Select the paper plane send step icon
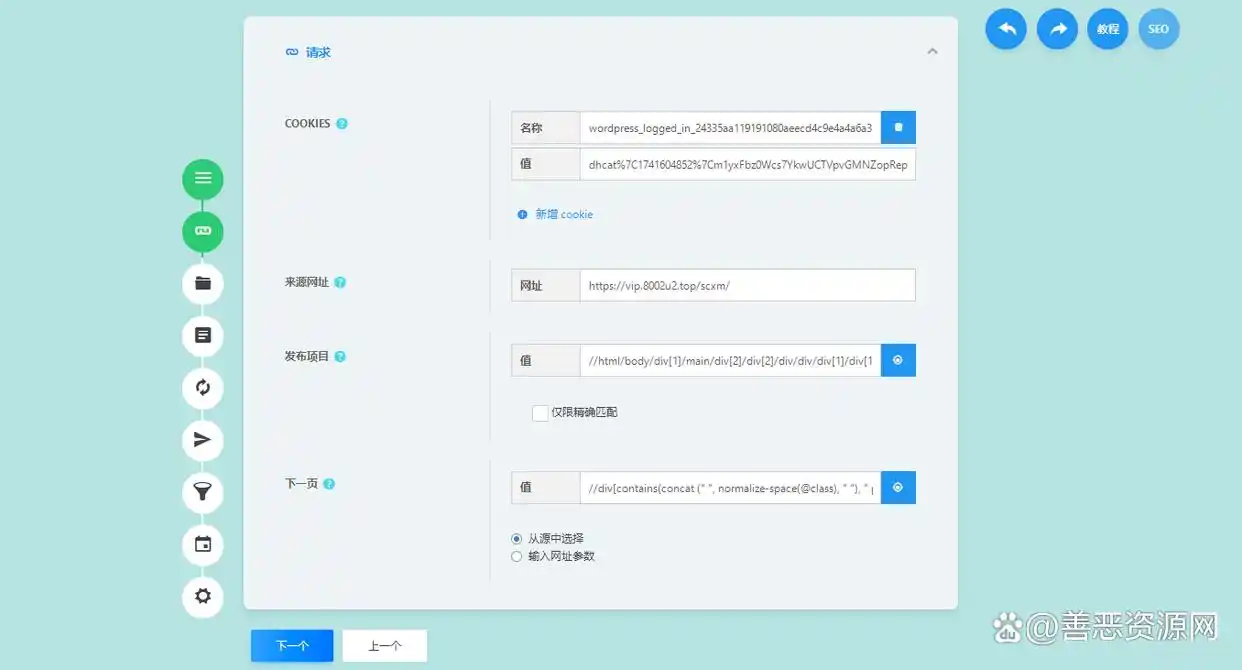1242x670 pixels. coord(203,439)
